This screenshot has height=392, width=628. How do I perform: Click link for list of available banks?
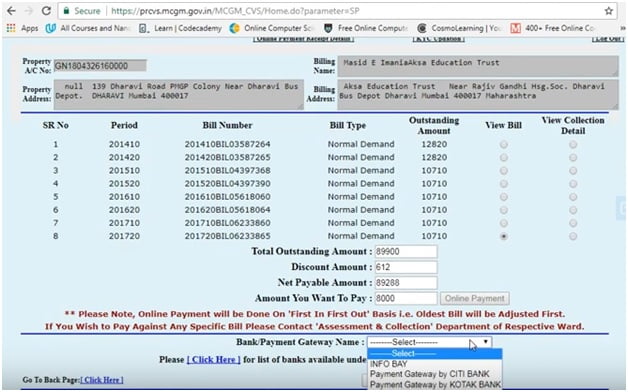click(x=213, y=360)
